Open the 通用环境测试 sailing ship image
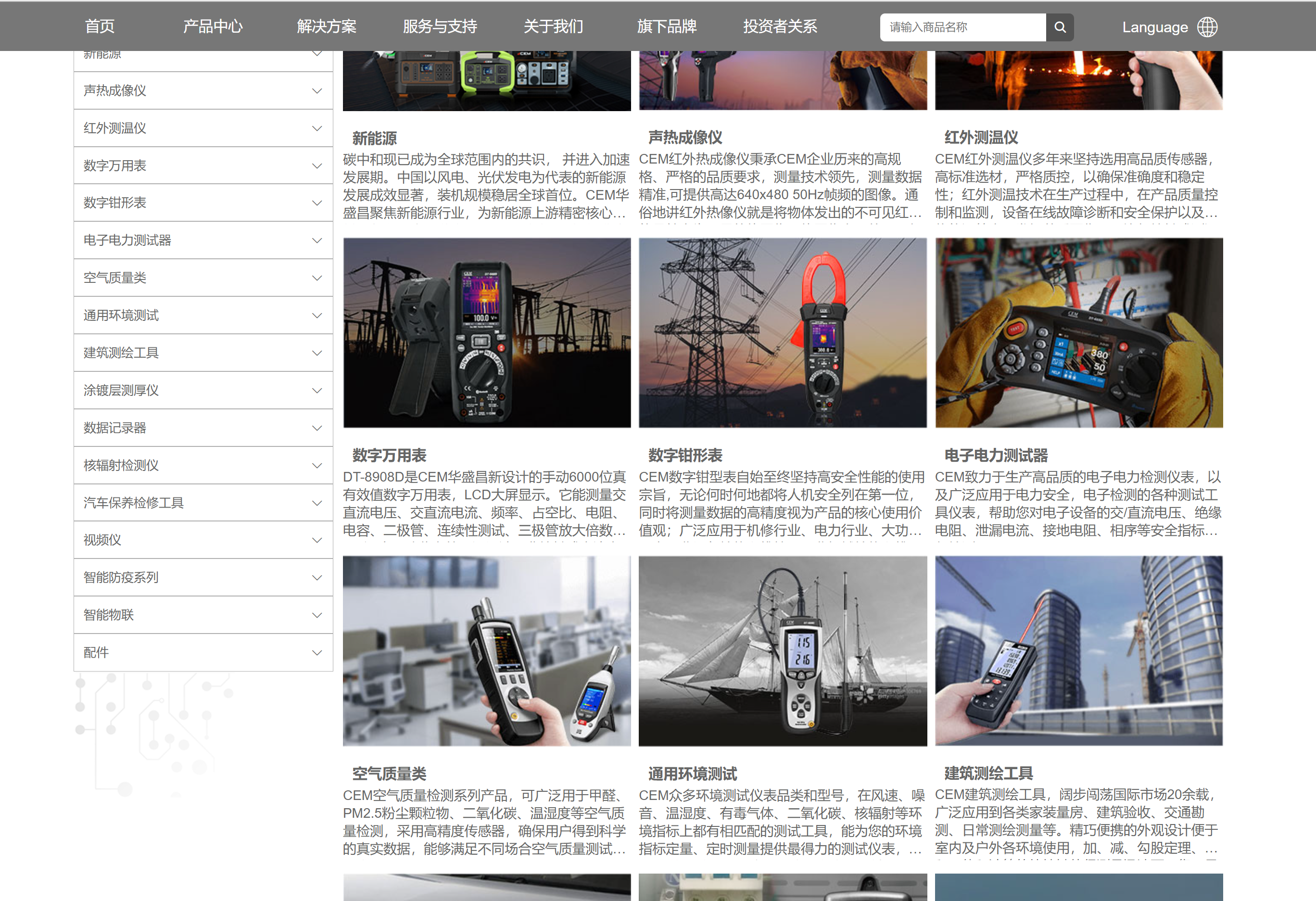Image resolution: width=1316 pixels, height=901 pixels. [783, 651]
